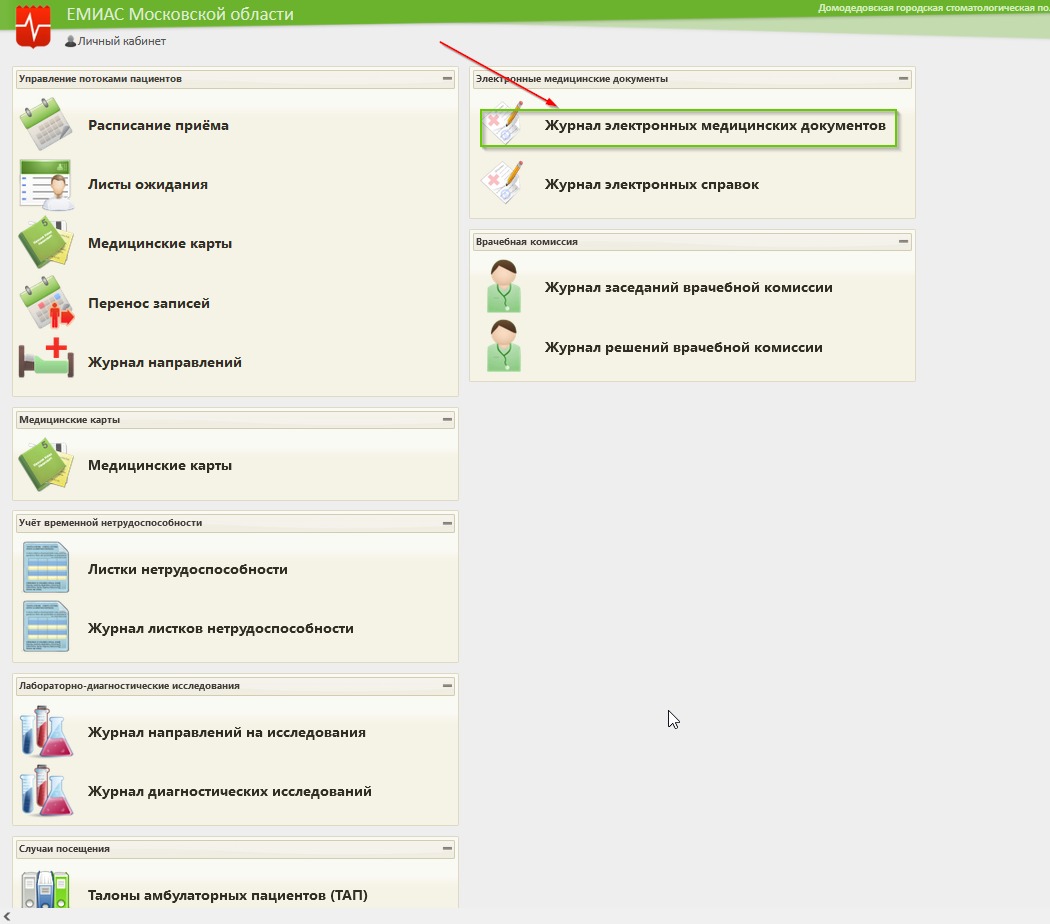This screenshot has width=1050, height=924.
Task: Click Медицинские карты icon in Медицинские карты panel
Action: coord(46,465)
